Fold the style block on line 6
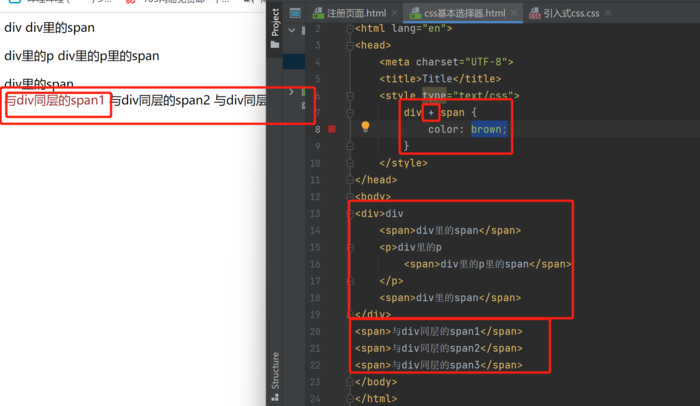 350,96
